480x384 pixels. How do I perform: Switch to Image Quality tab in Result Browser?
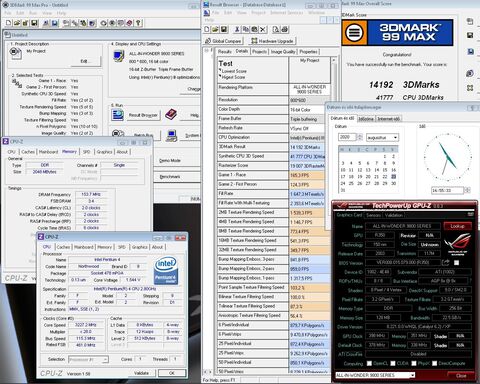[x=283, y=52]
